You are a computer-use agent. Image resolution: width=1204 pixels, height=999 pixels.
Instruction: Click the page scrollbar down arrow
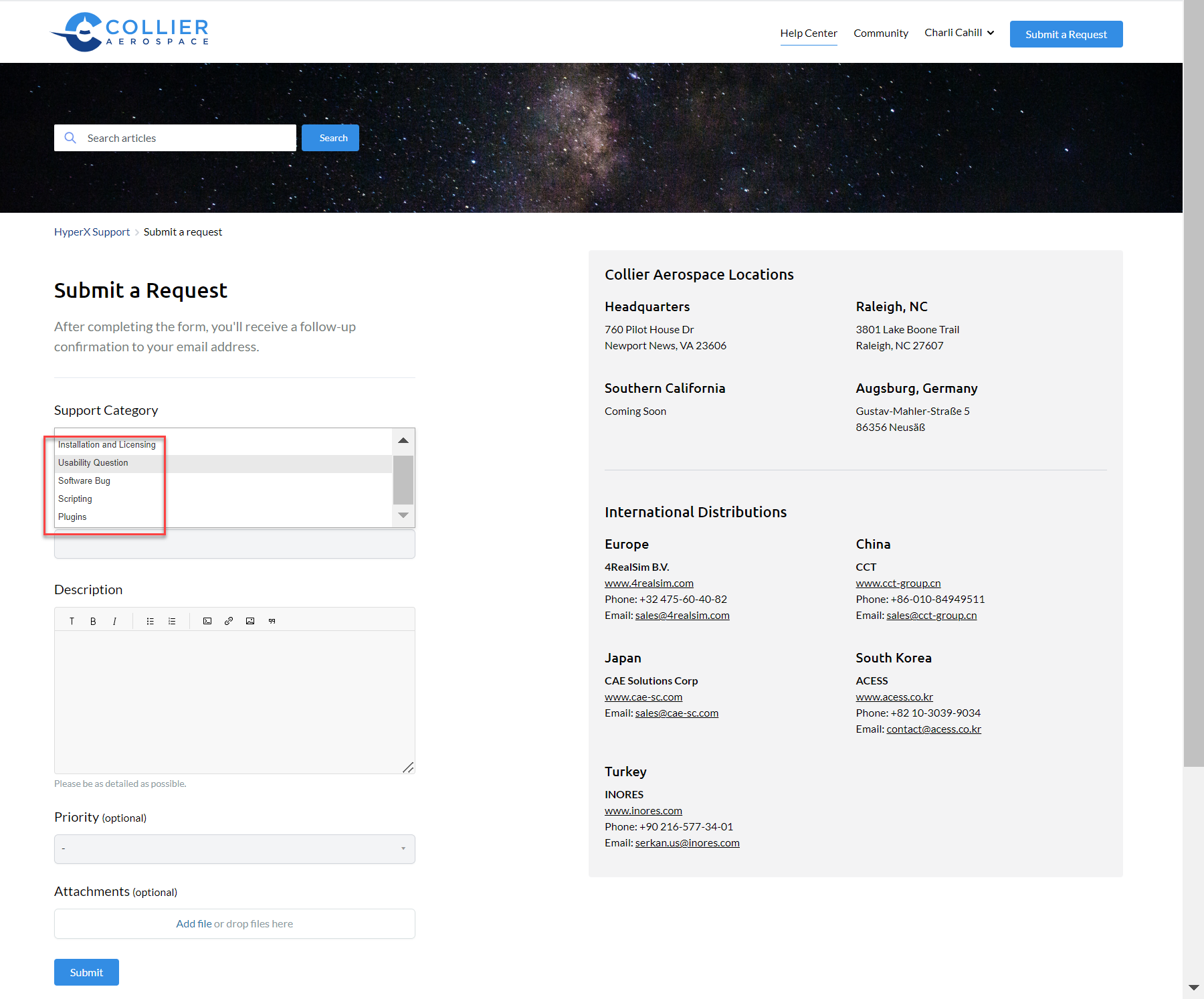[1193, 988]
